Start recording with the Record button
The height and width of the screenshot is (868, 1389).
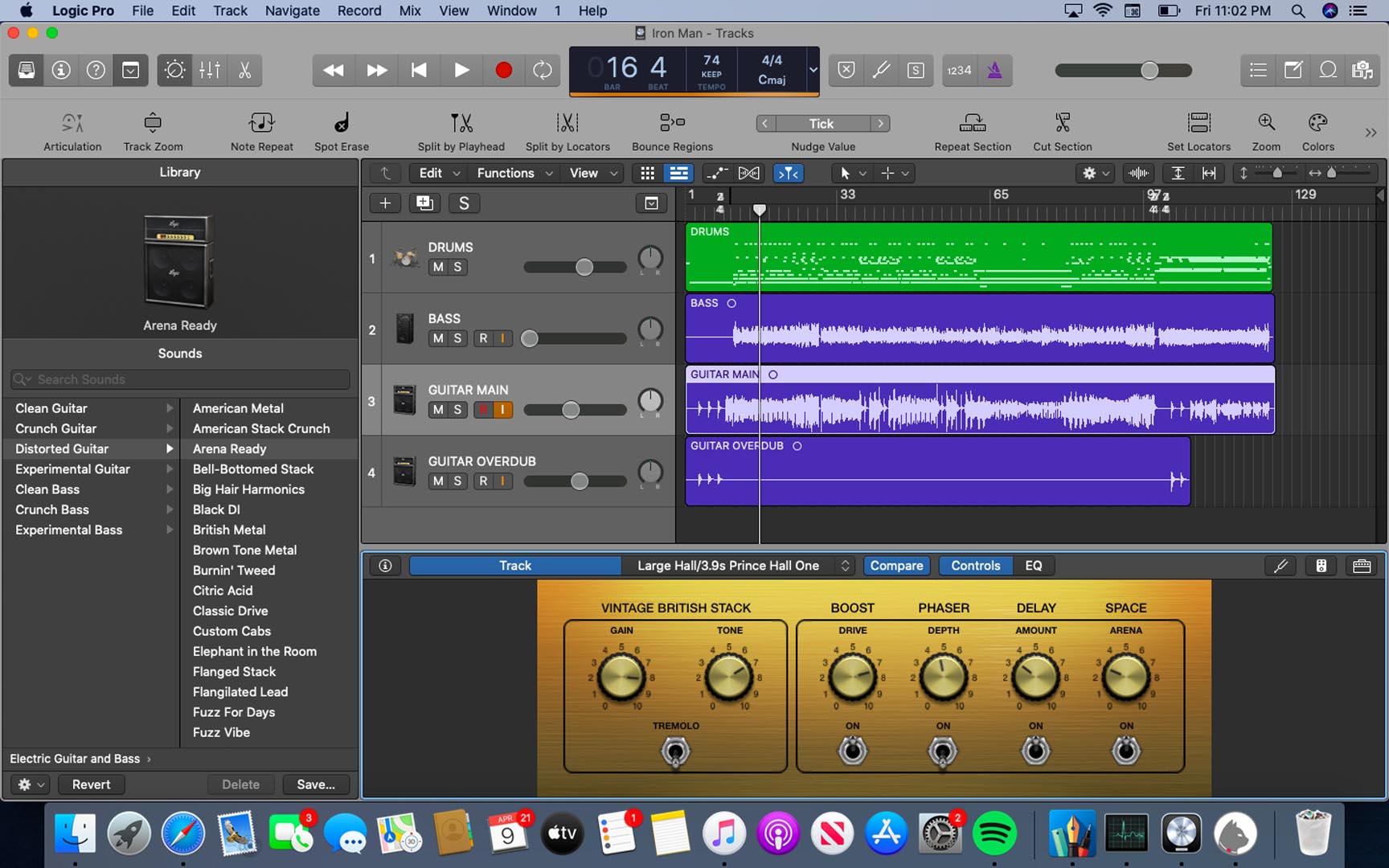(x=503, y=70)
